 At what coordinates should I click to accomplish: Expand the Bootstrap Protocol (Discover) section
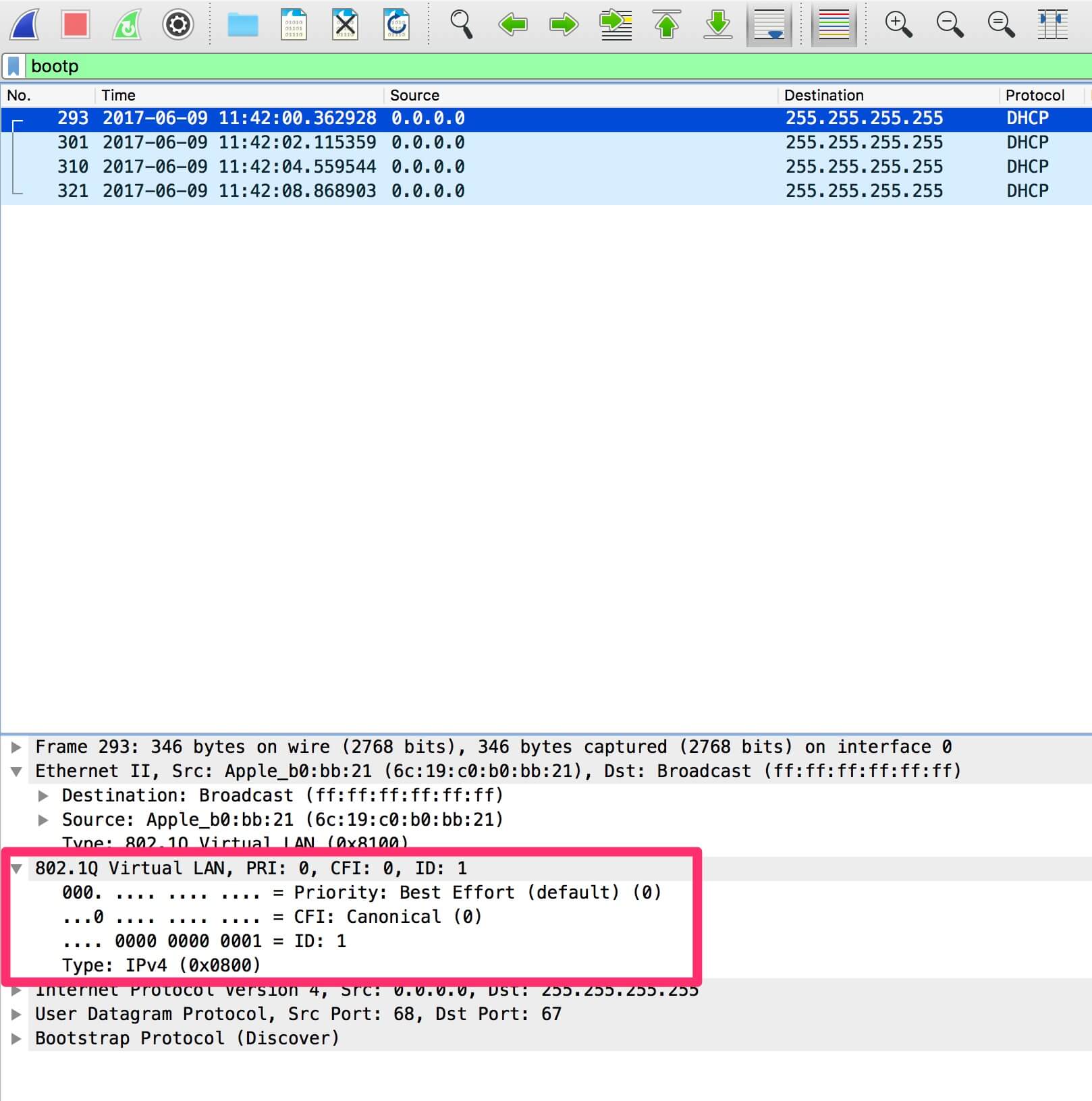[16, 1038]
